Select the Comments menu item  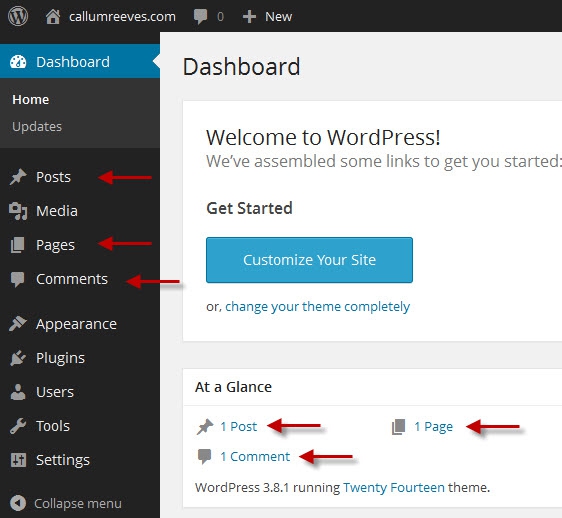72,279
